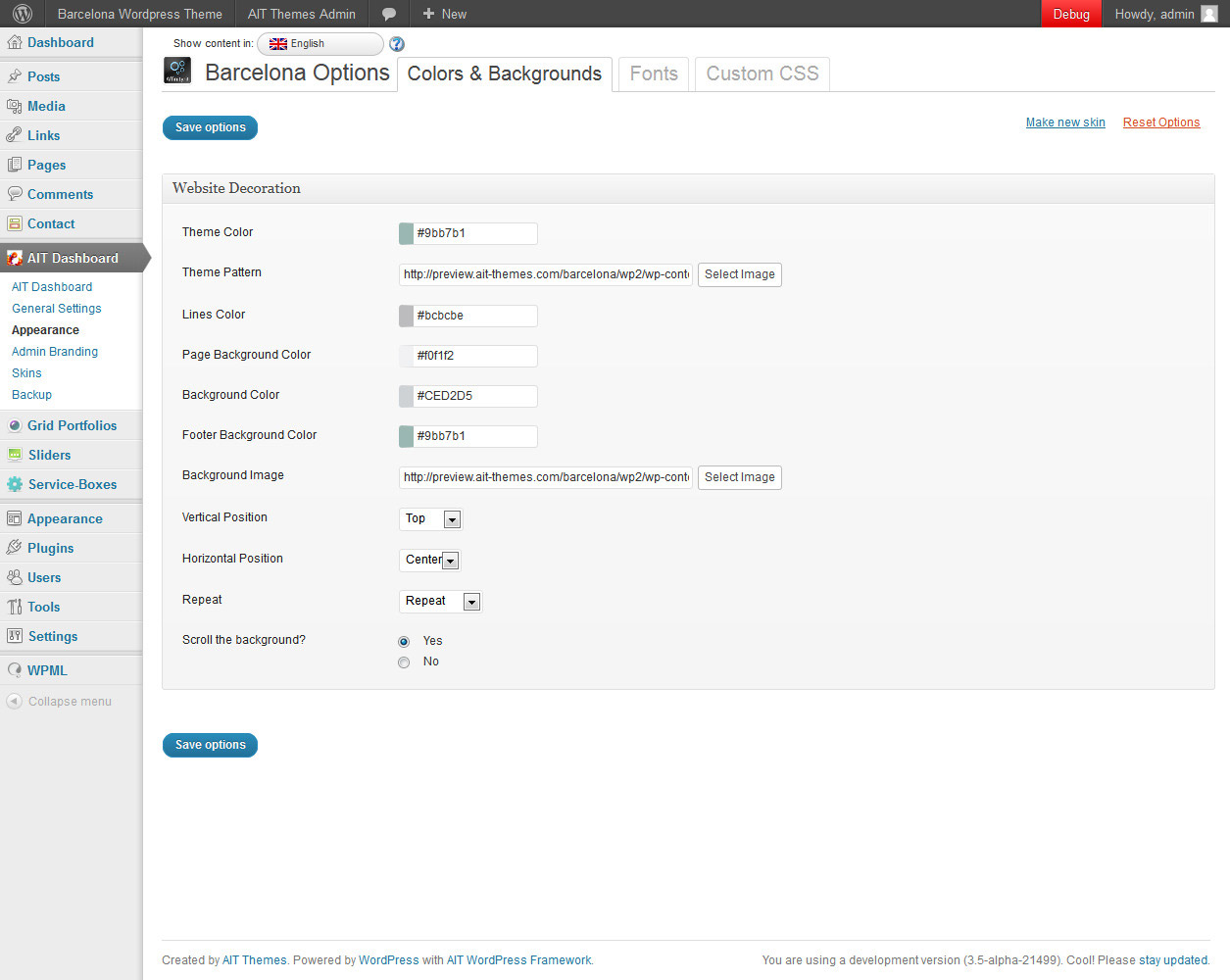Open the Horizontal Position dropdown
This screenshot has width=1230, height=980.
[x=429, y=560]
